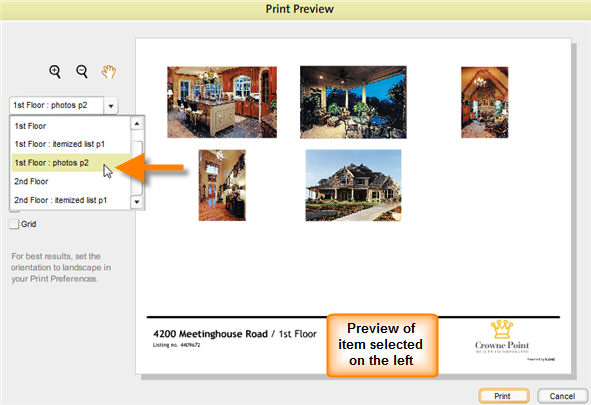Enable the Grid checkbox
This screenshot has height=405, width=591.
(14, 224)
